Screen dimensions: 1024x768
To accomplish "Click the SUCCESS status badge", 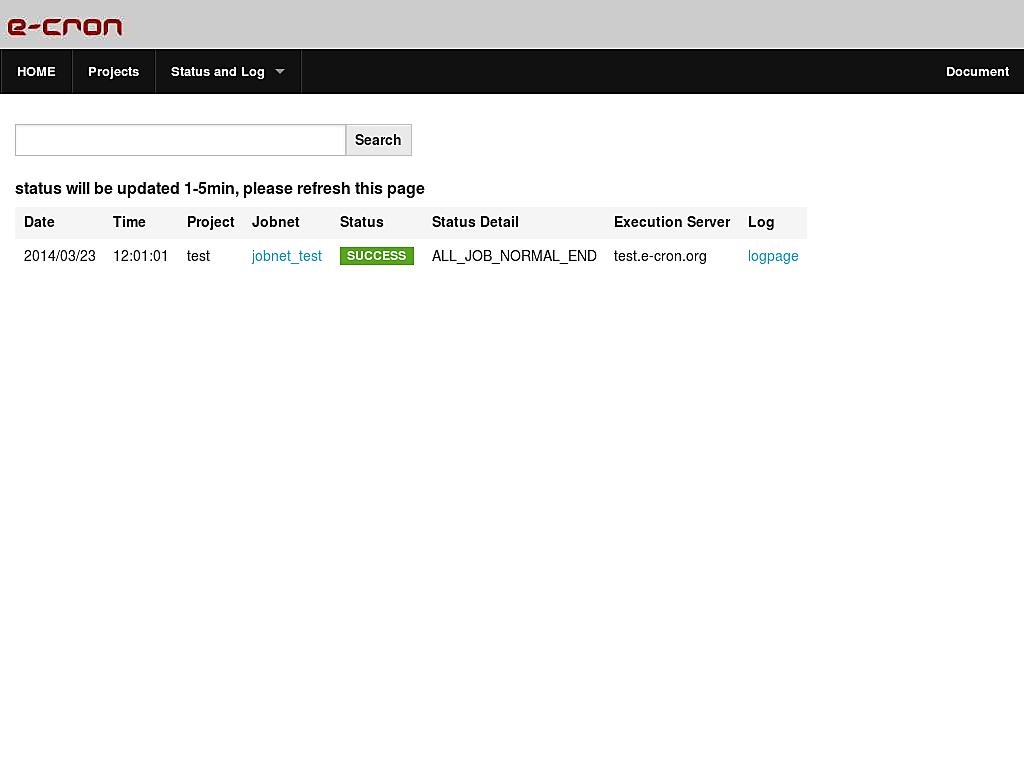I will point(376,256).
